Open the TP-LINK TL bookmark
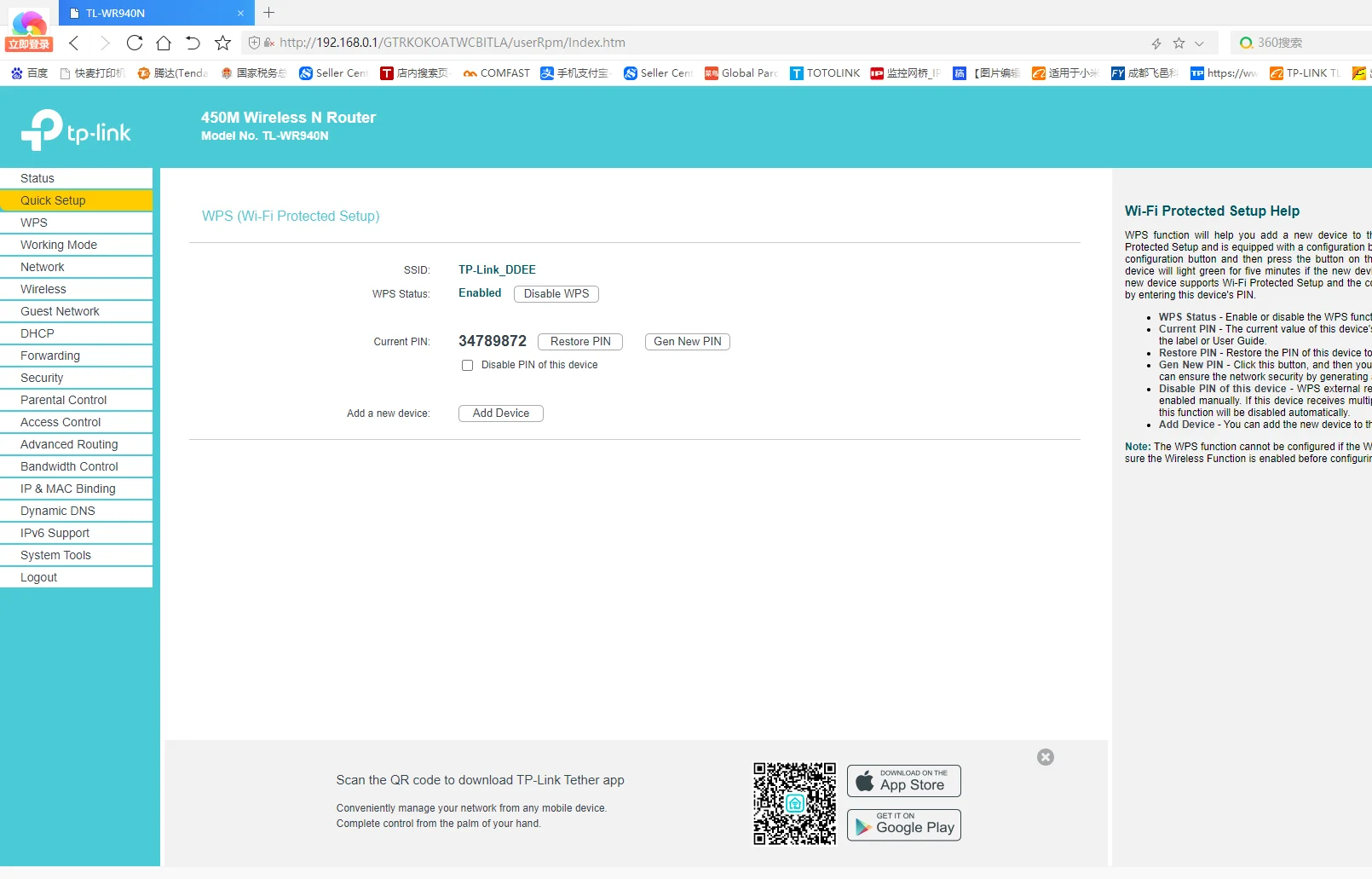Viewport: 1372px width, 879px height. pyautogui.click(x=1306, y=73)
